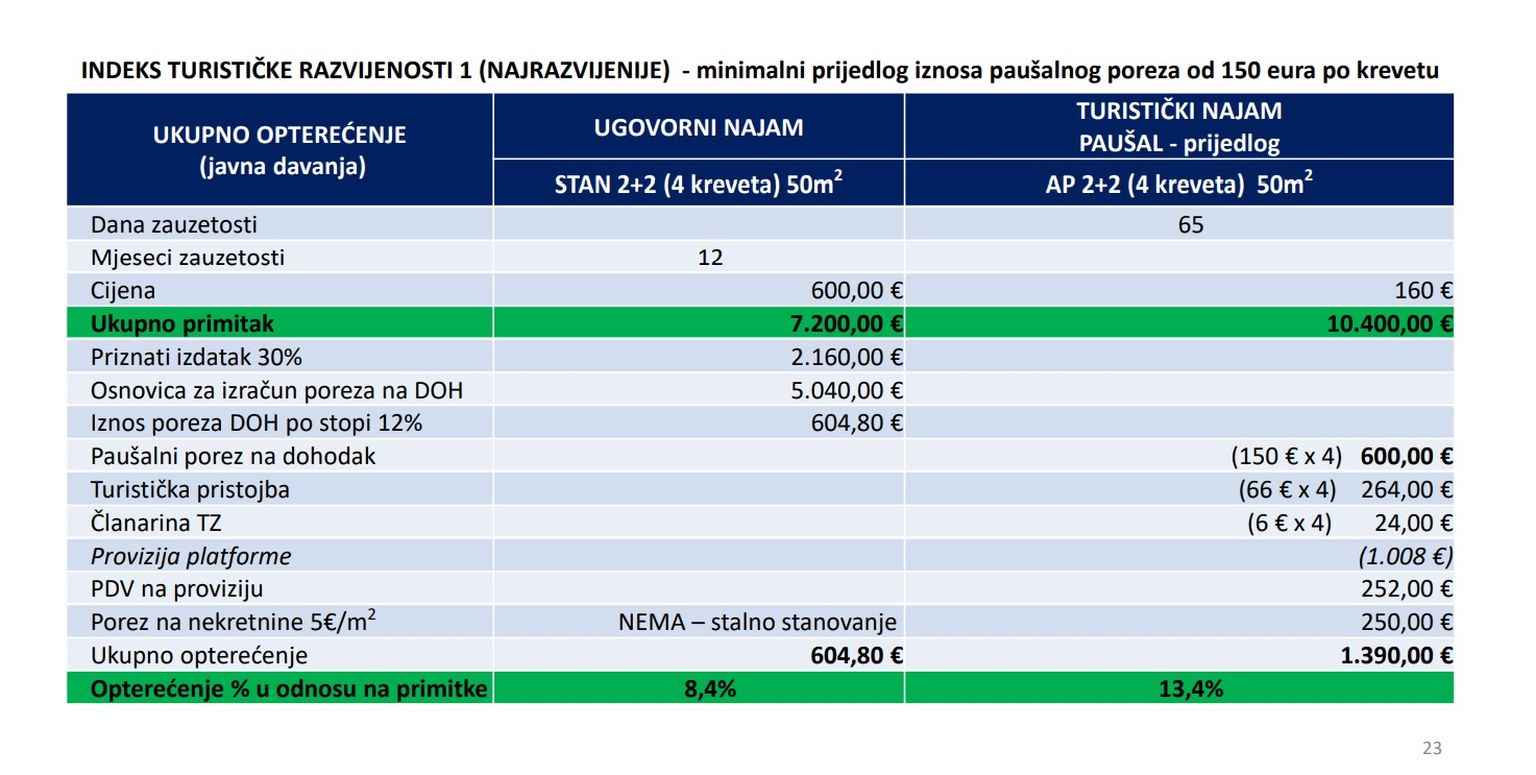Select the UKUPNO OPTEREĆENJE header cell

pyautogui.click(x=279, y=150)
